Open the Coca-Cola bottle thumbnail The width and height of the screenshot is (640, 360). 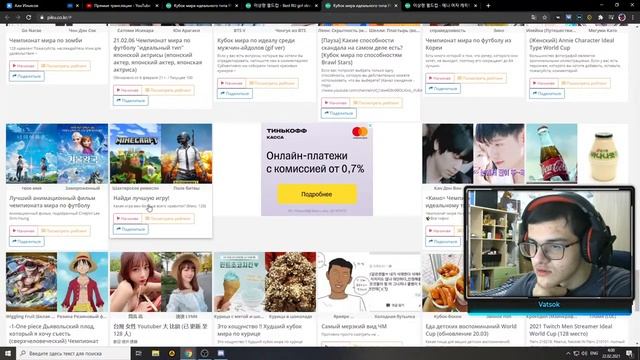click(x=551, y=153)
